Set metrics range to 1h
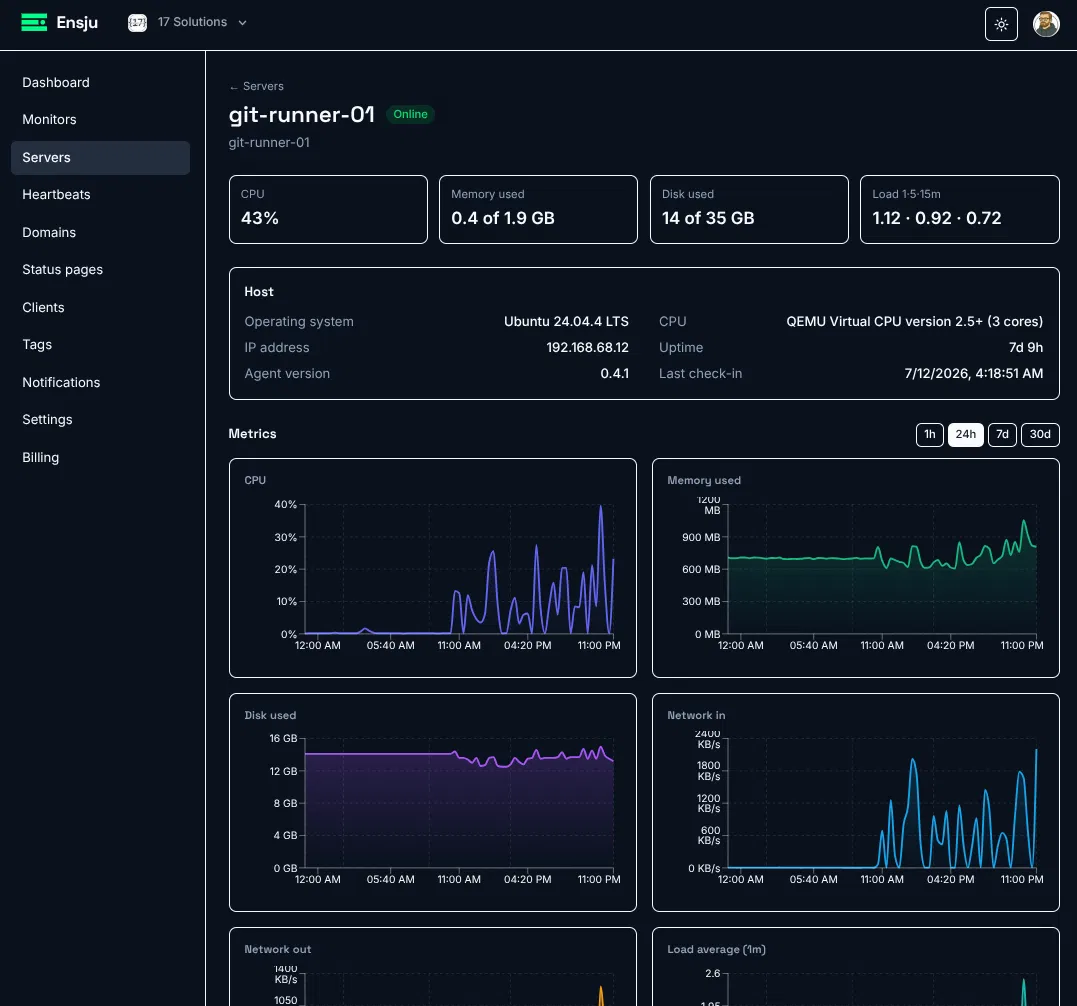This screenshot has height=1006, width=1077. 929,435
